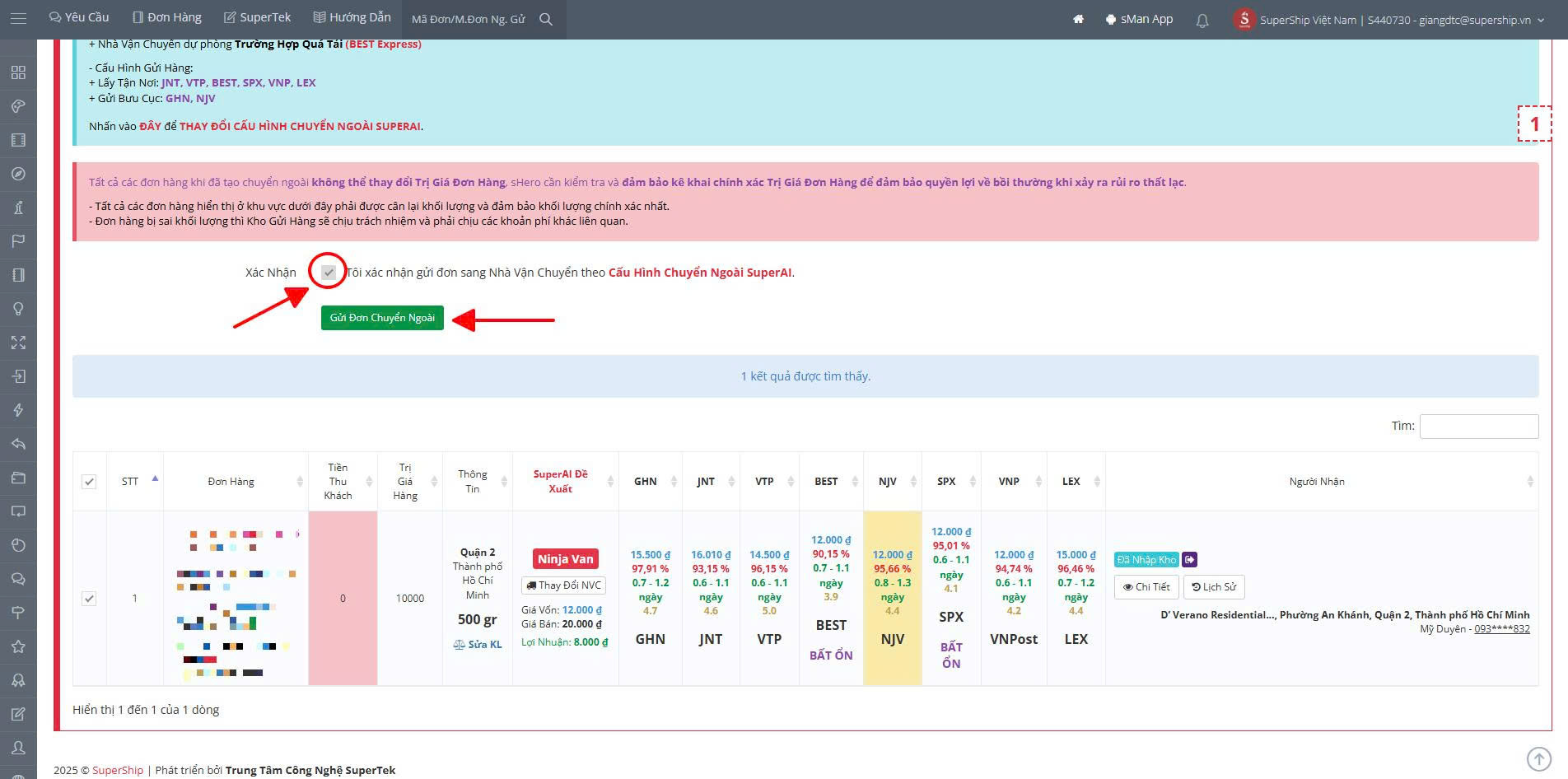
Task: Sort table by Đơn Hàng column
Action: (x=236, y=482)
